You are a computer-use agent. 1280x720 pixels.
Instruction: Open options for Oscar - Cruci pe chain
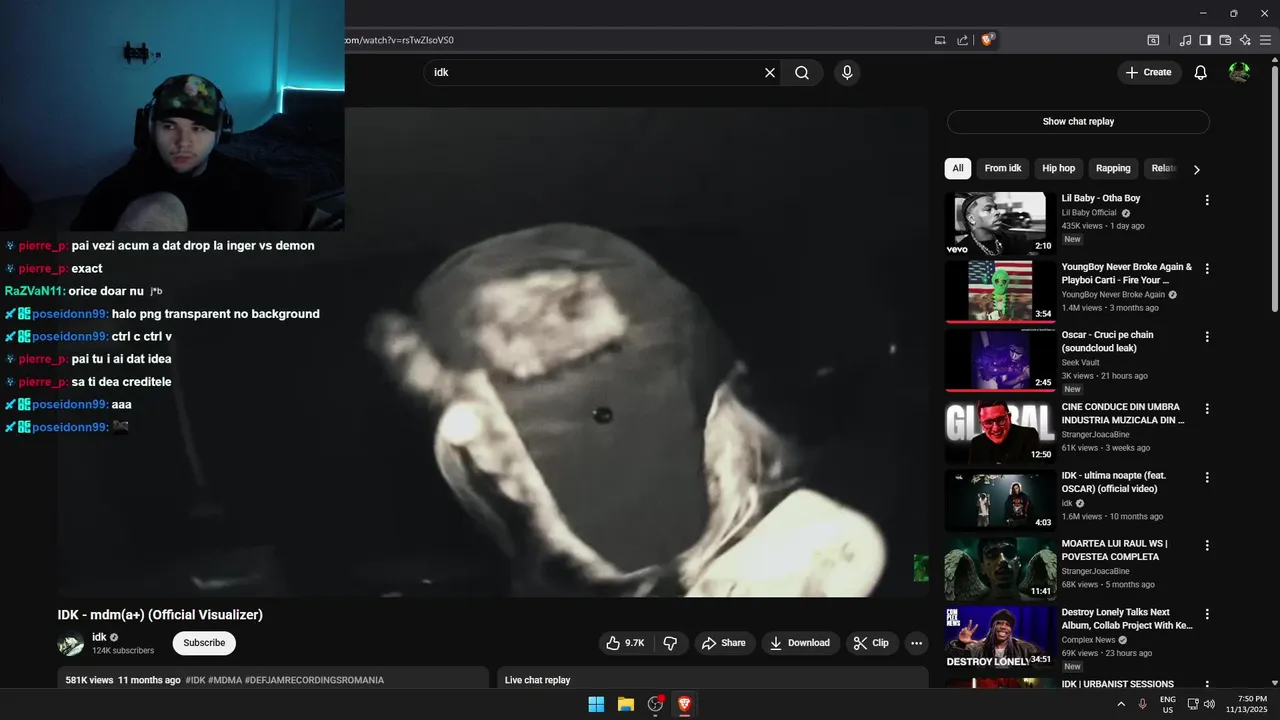[1207, 337]
